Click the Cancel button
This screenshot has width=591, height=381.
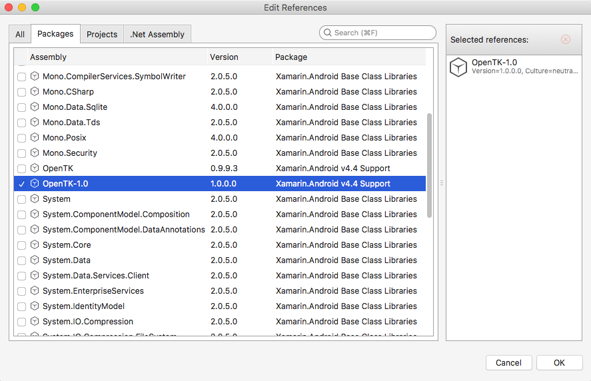pos(508,363)
